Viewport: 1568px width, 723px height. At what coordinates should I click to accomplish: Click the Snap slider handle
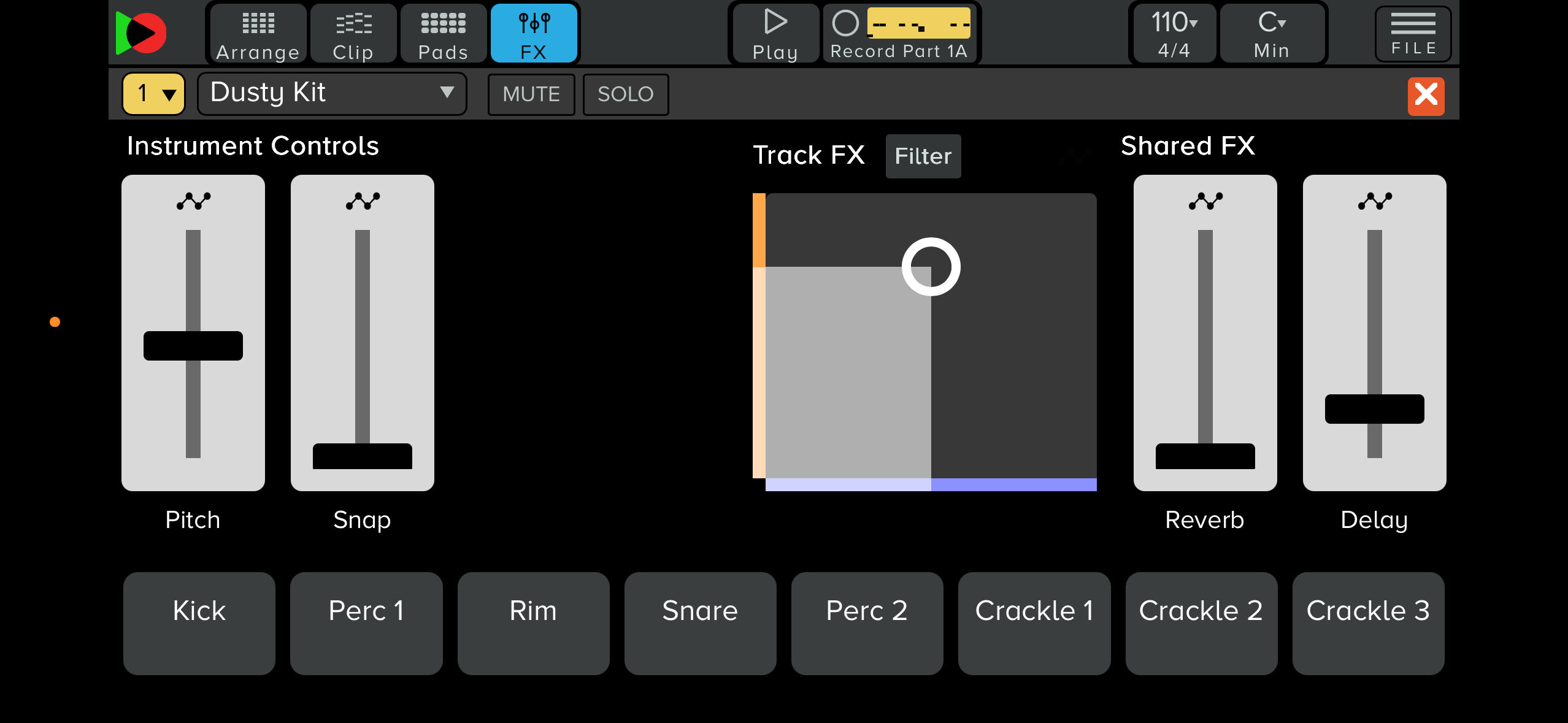pyautogui.click(x=363, y=456)
